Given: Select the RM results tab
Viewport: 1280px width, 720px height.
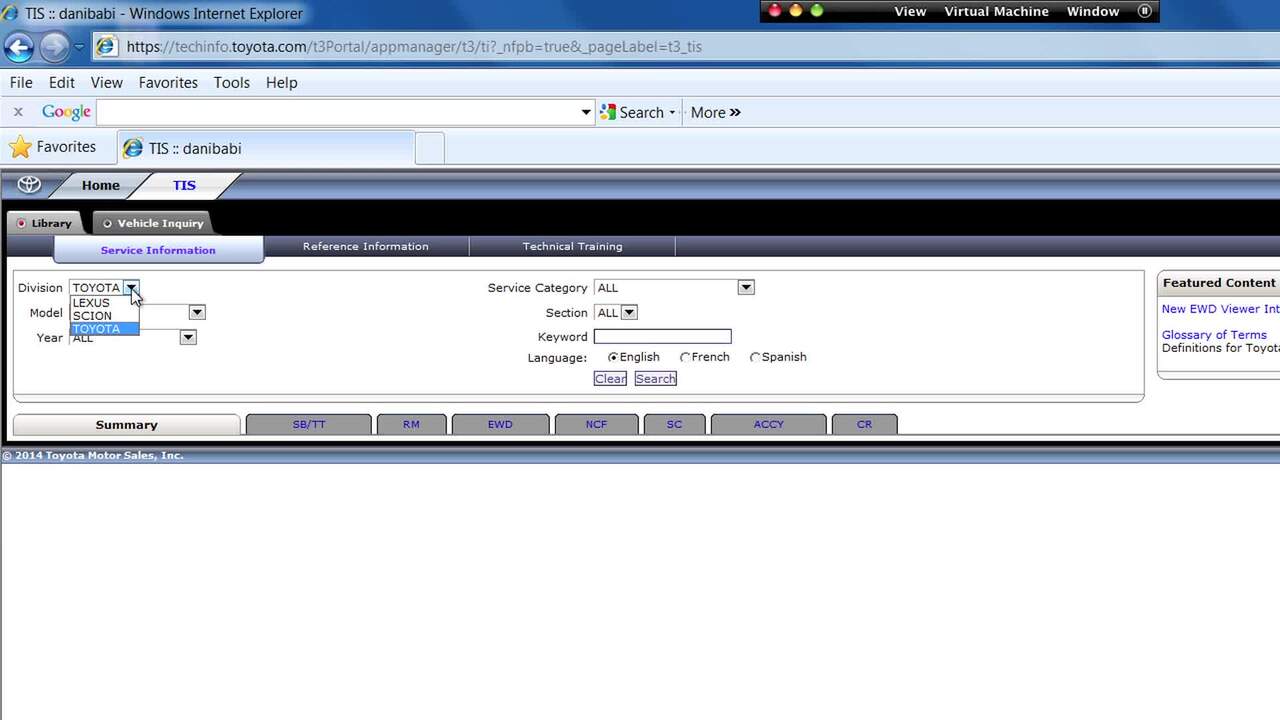Looking at the screenshot, I should [411, 424].
